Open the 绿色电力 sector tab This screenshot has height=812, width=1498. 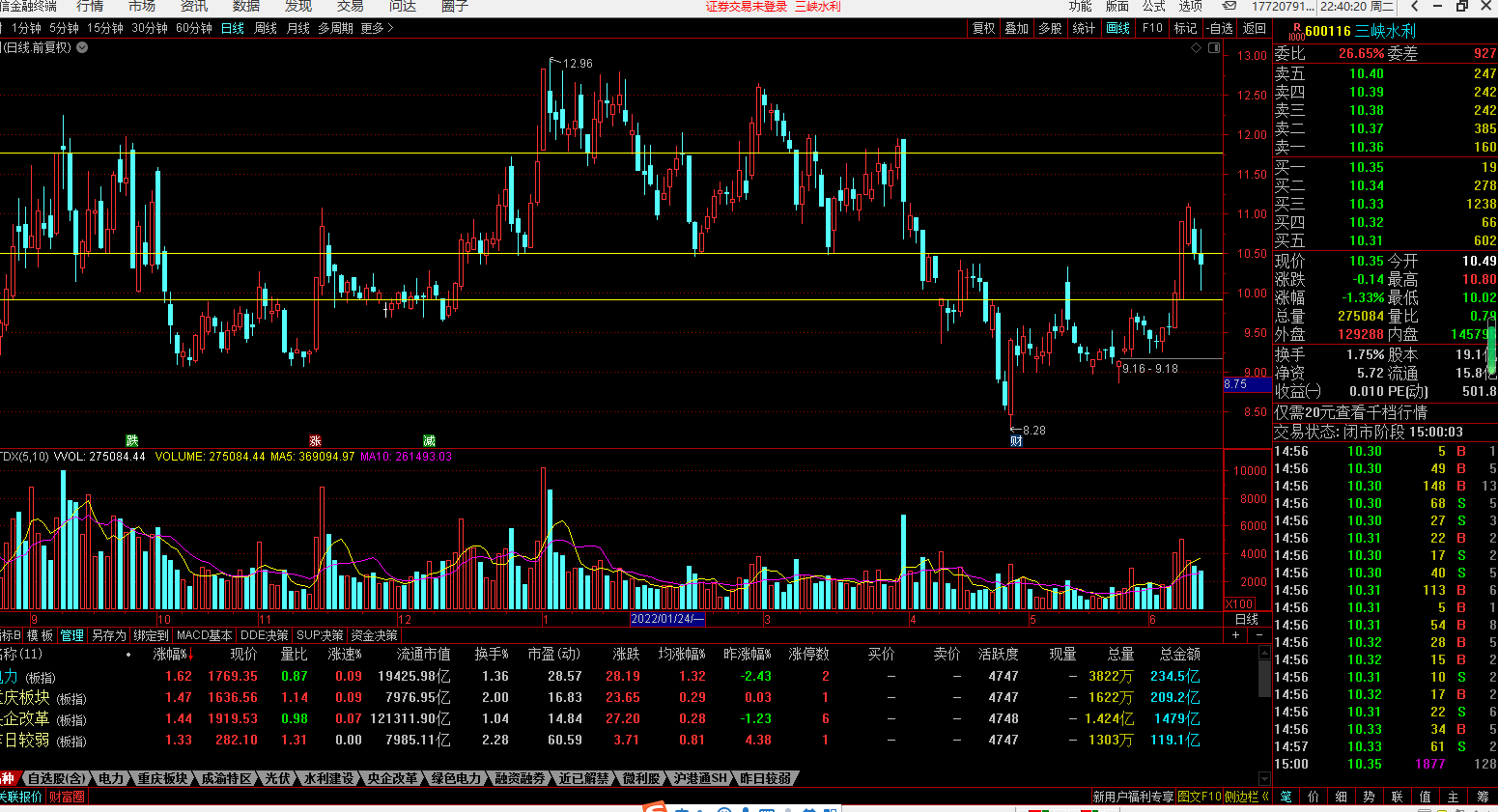point(456,778)
